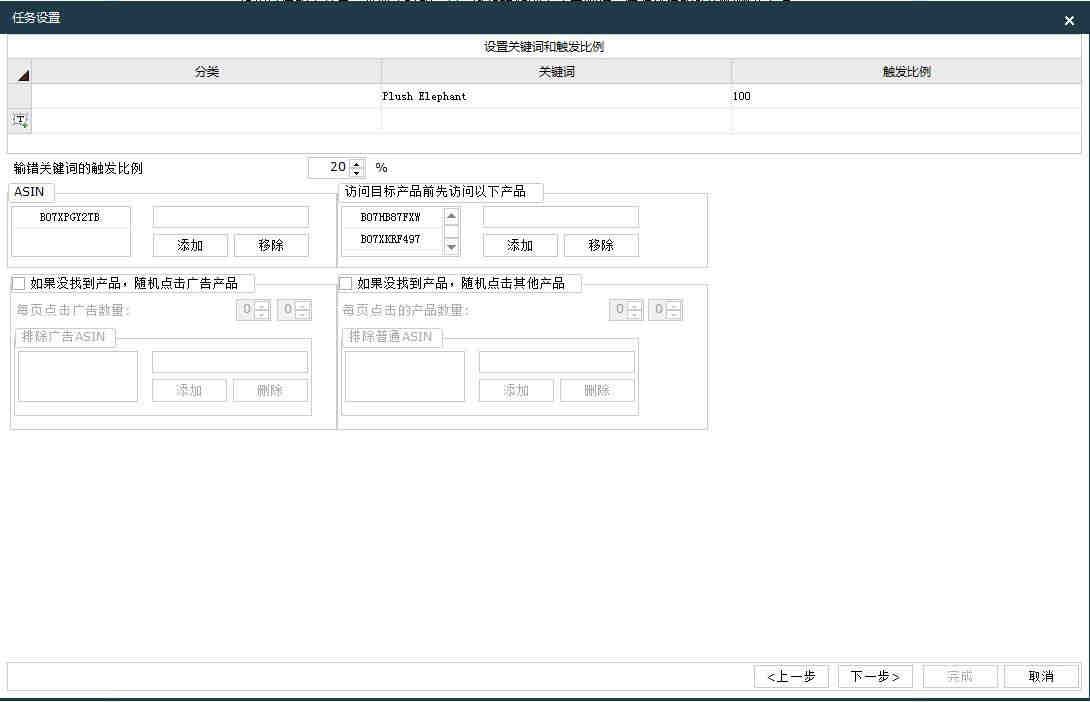This screenshot has width=1090, height=702.
Task: Select B07HB87FXW in pre-visit list
Action: [x=391, y=217]
